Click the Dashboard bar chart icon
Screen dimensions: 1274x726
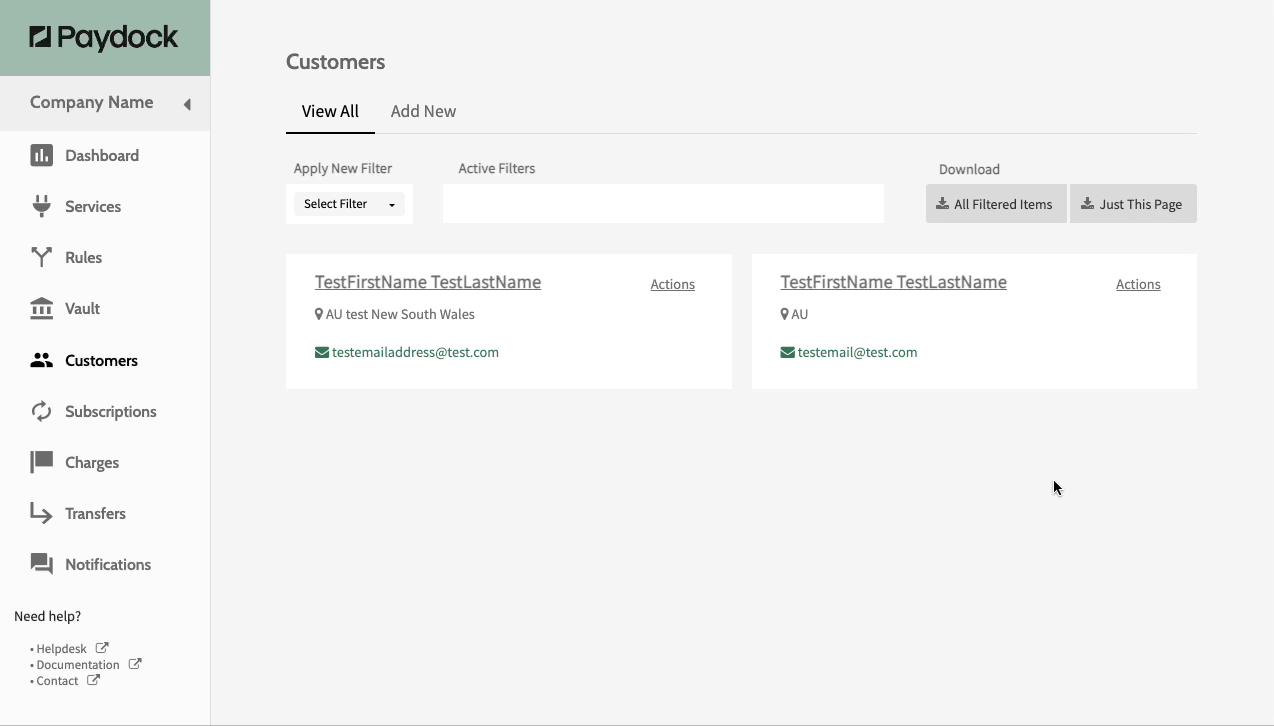(41, 155)
